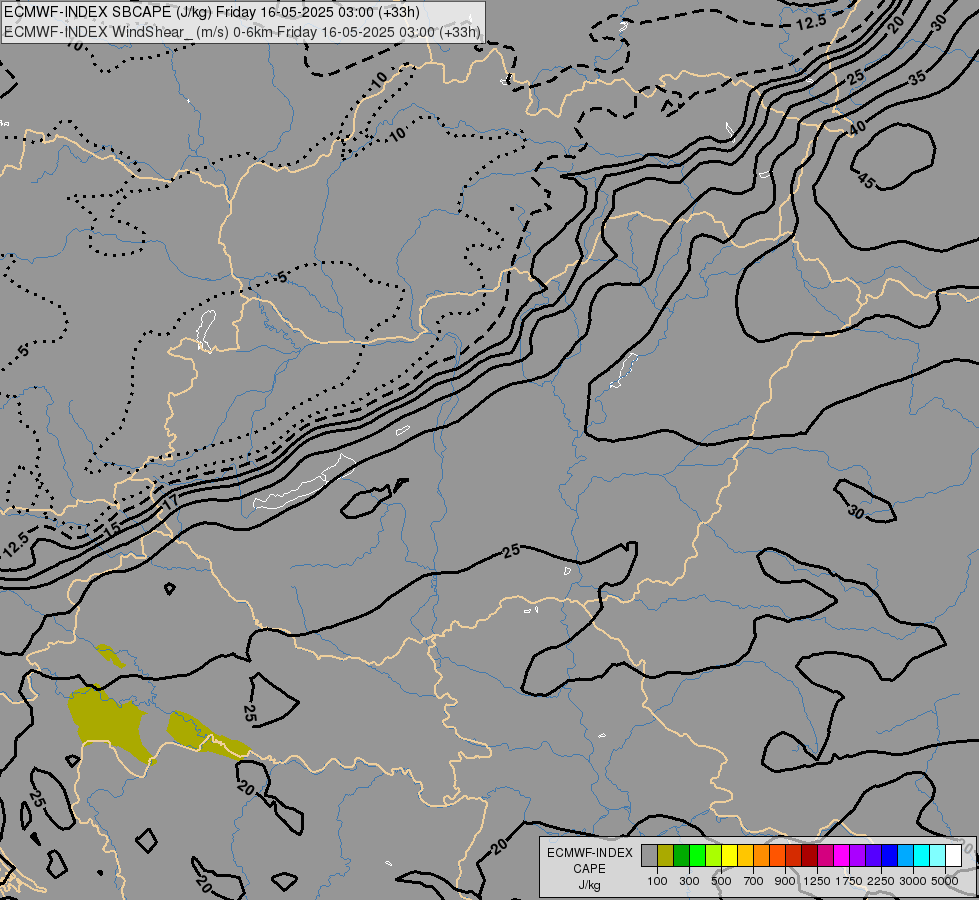Viewport: 979px width, 900px height.
Task: Click the 1250 legend tick label
Action: tap(817, 881)
